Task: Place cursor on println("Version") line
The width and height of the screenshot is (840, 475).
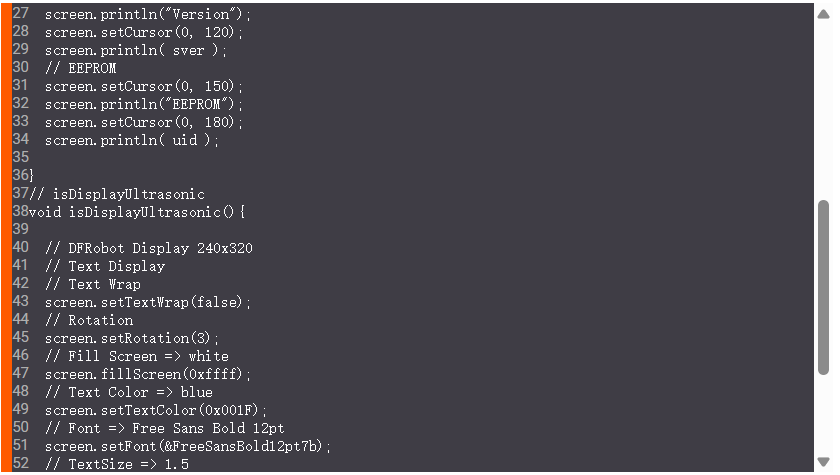Action: click(149, 14)
